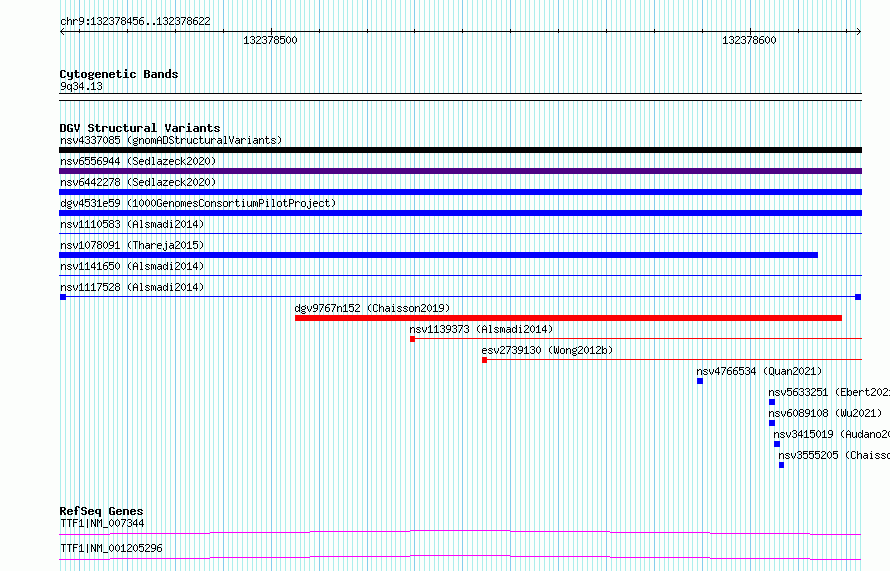
Task: Click the RefSeq Genes track title
Action: click(x=101, y=511)
